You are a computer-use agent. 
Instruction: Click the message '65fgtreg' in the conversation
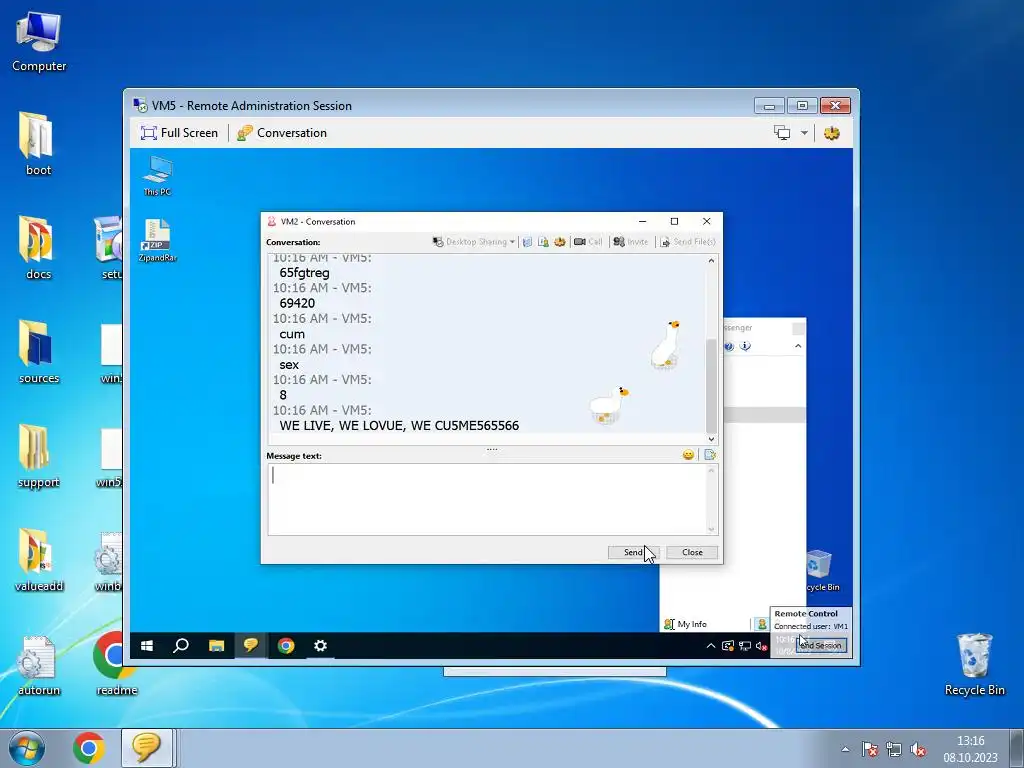(x=304, y=273)
